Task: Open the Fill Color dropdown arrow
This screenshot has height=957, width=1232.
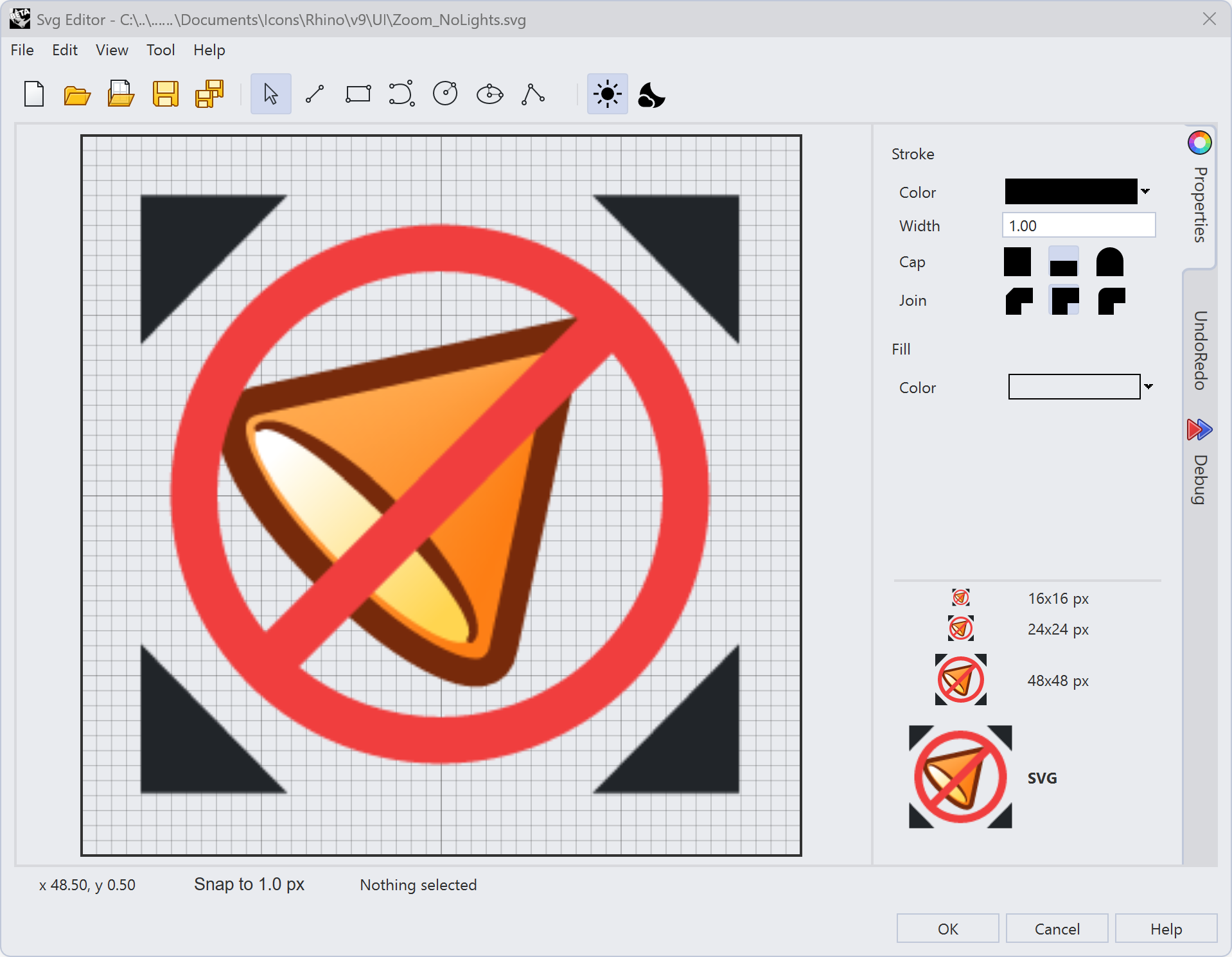Action: 1148,387
